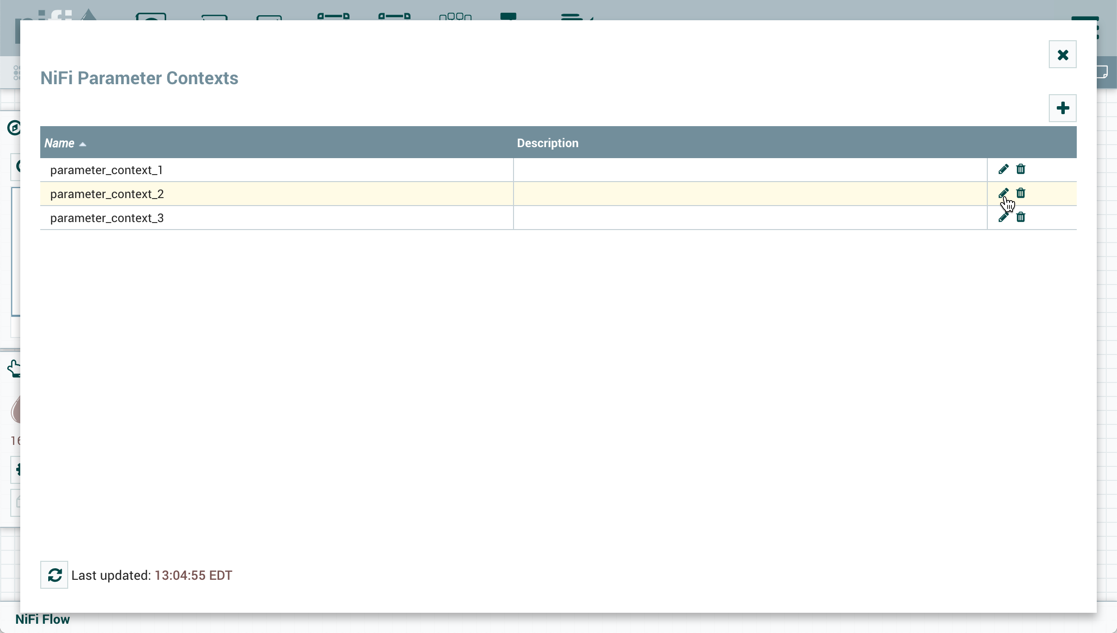Pick the Processor icon in the toolbar

coord(151,16)
